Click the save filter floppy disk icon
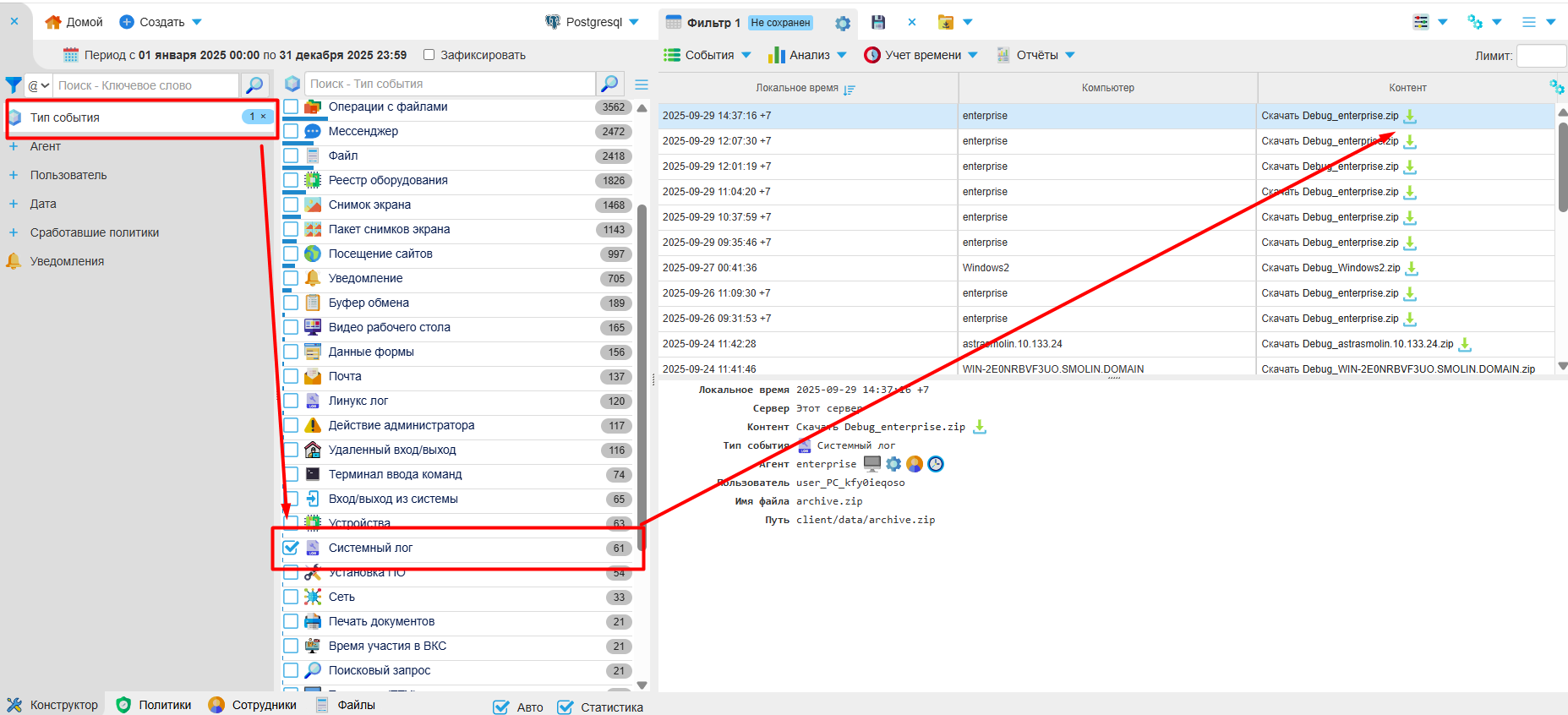The width and height of the screenshot is (1568, 715). 878,22
